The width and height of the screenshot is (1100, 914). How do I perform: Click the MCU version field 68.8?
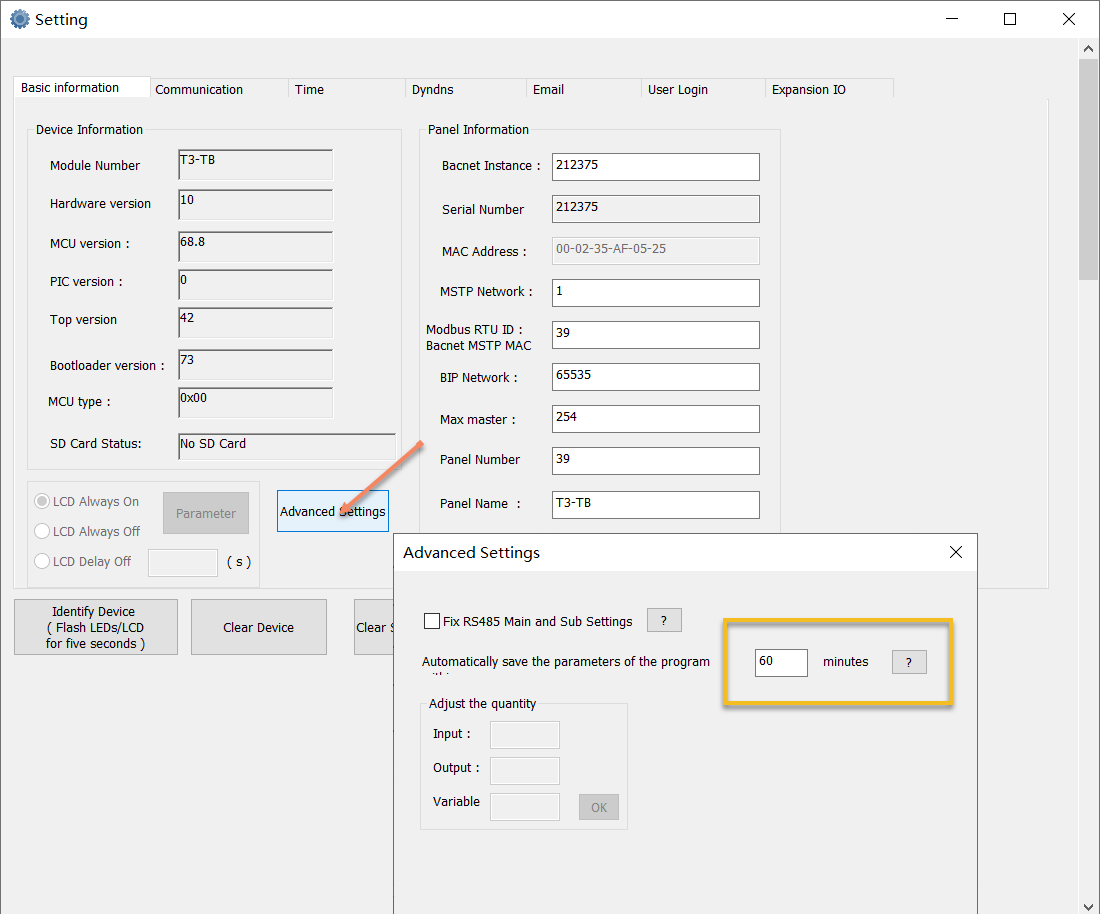[255, 246]
